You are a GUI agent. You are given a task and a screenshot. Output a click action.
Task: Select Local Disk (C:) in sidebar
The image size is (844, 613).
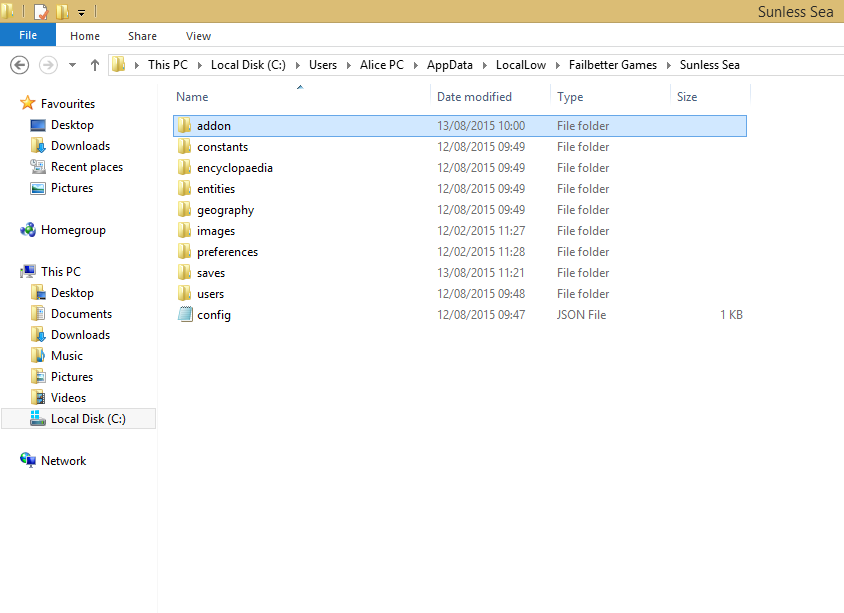pyautogui.click(x=79, y=419)
